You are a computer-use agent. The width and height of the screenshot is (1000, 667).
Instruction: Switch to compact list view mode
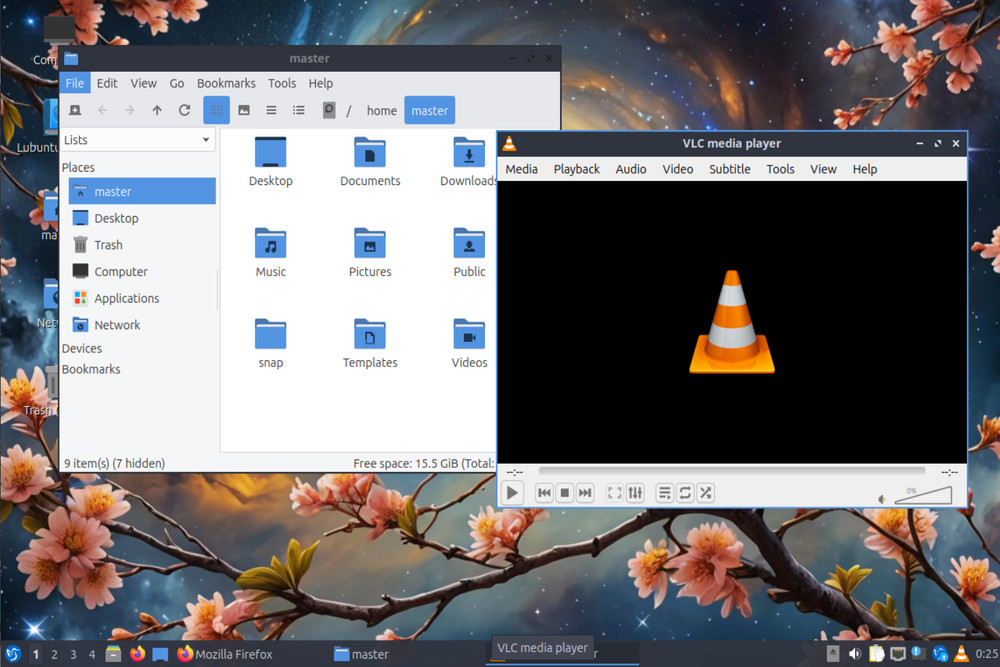point(271,110)
